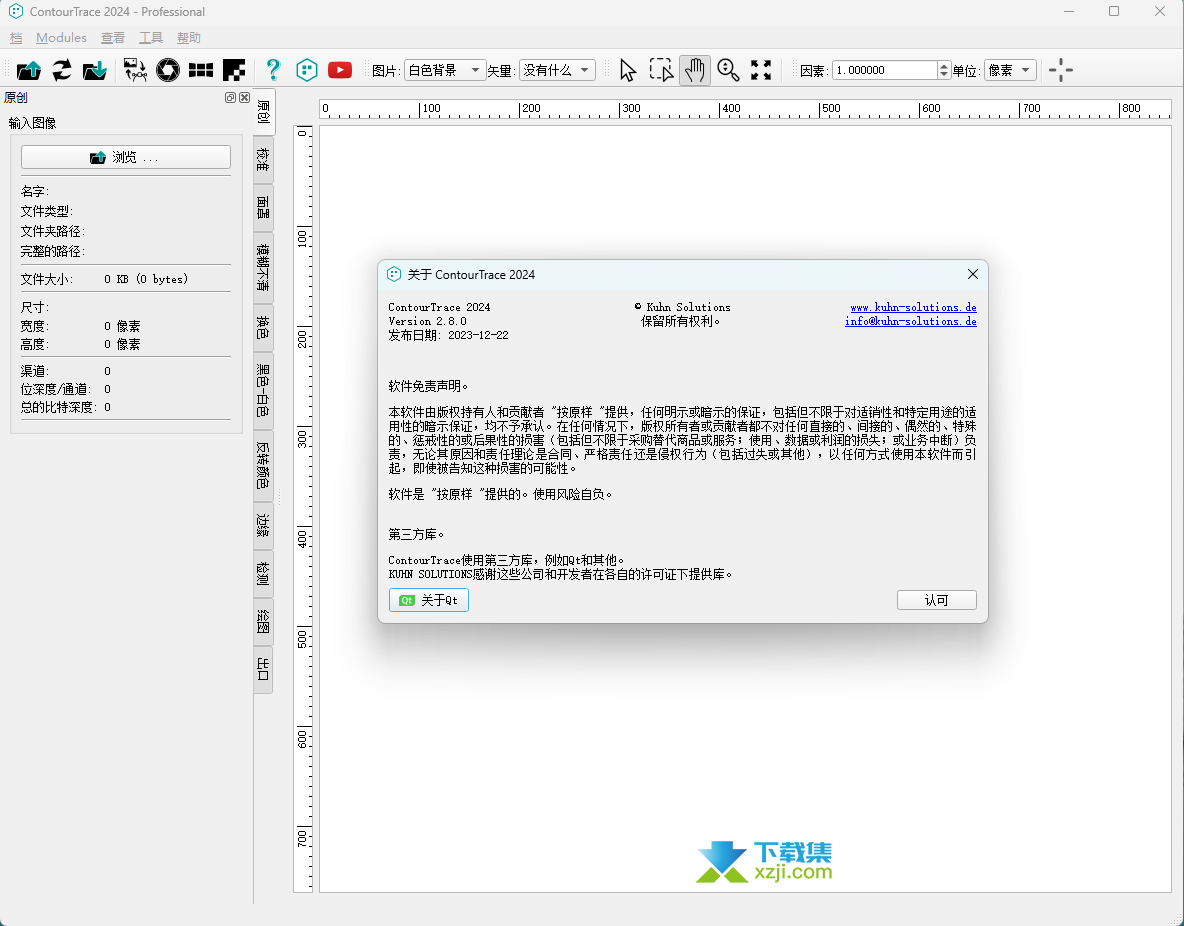Screen dimensions: 1184x926
Task: Open the 单位 units dropdown
Action: tap(1010, 70)
